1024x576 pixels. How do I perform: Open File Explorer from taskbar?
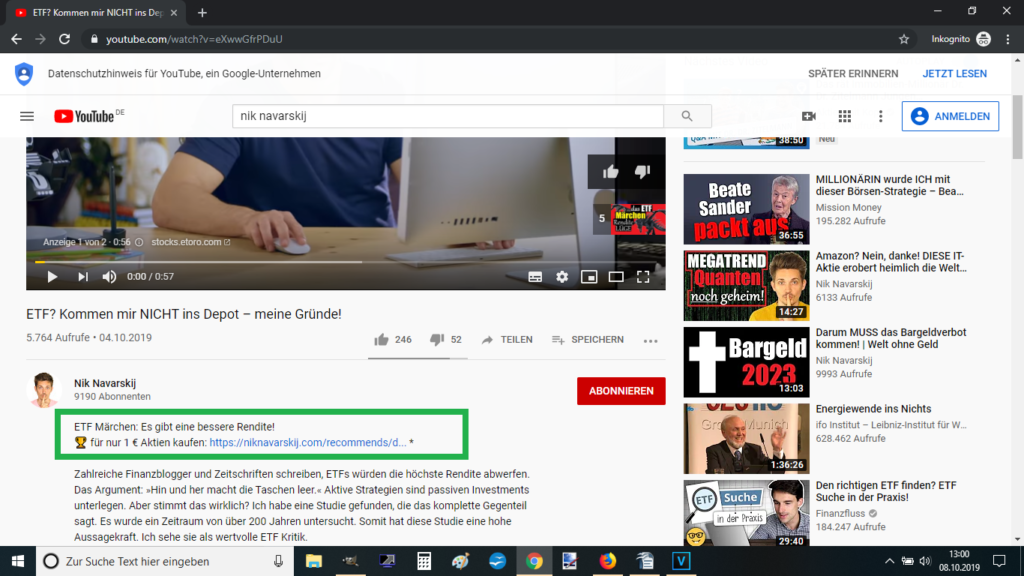313,561
